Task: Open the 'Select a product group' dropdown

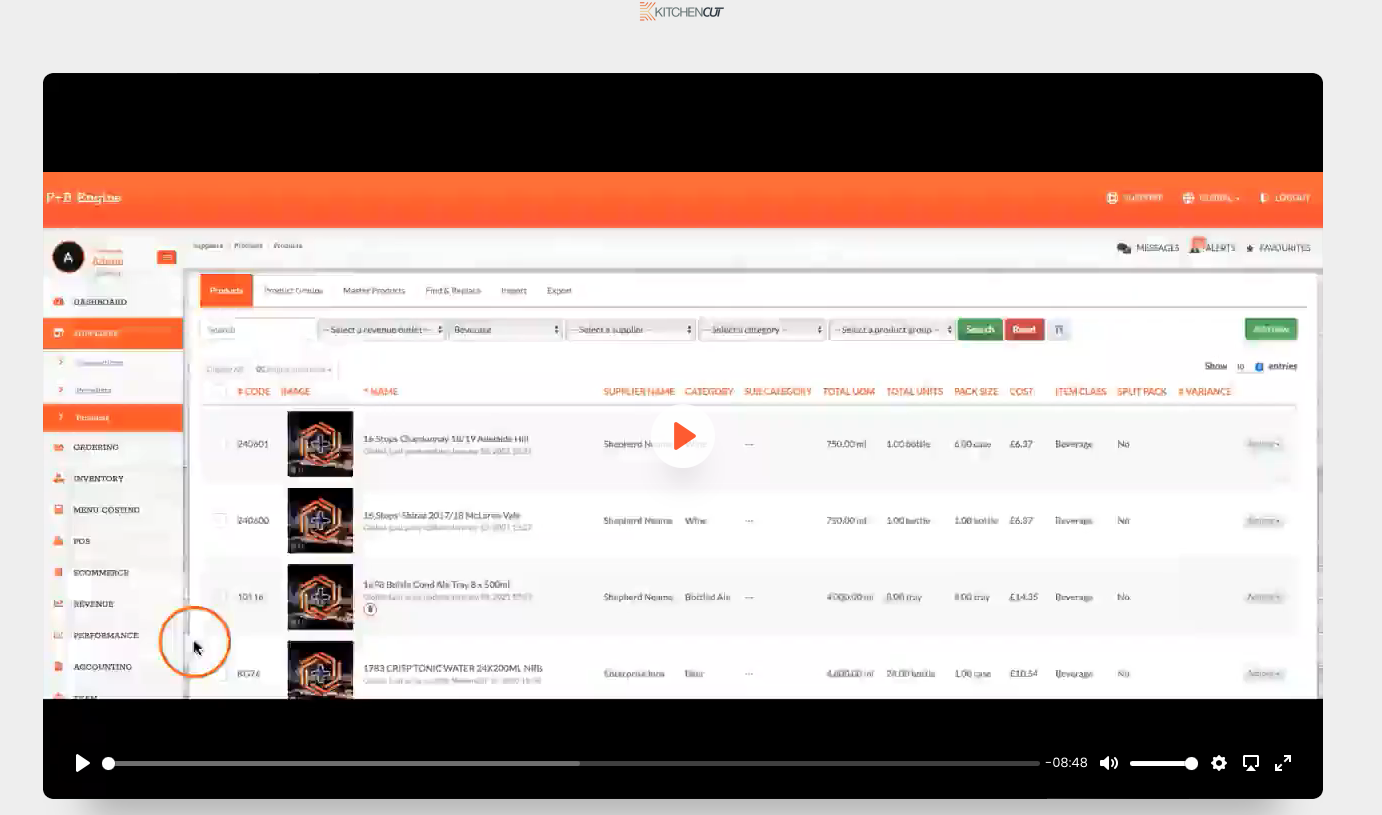Action: click(891, 330)
